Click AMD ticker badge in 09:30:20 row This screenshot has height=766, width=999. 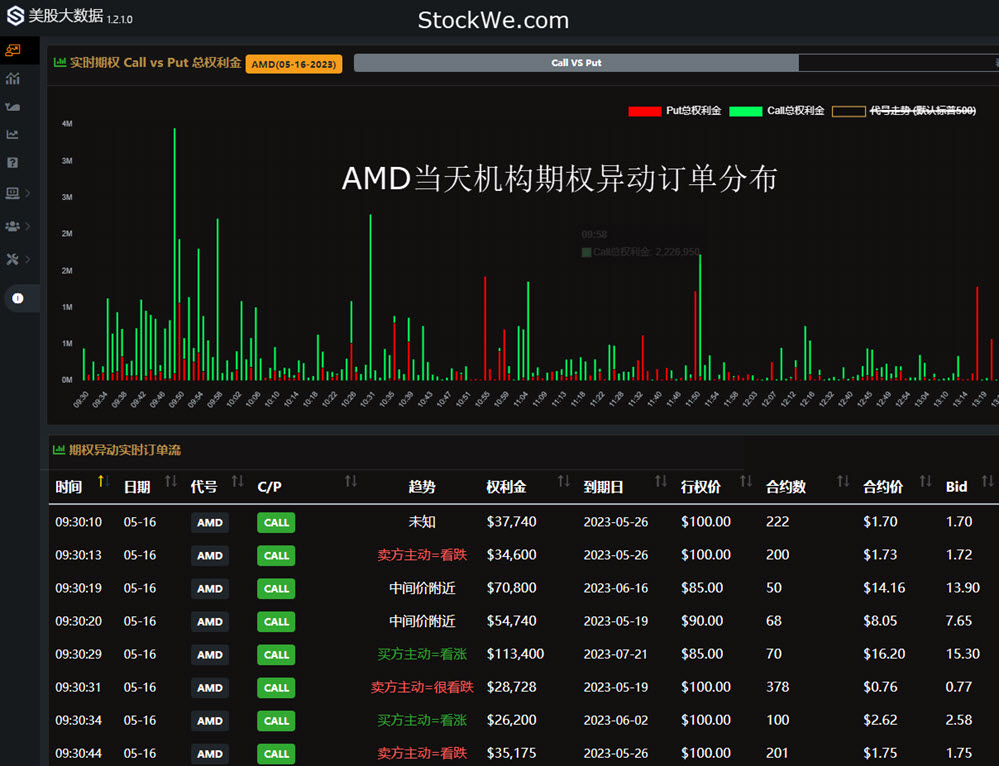click(x=210, y=622)
